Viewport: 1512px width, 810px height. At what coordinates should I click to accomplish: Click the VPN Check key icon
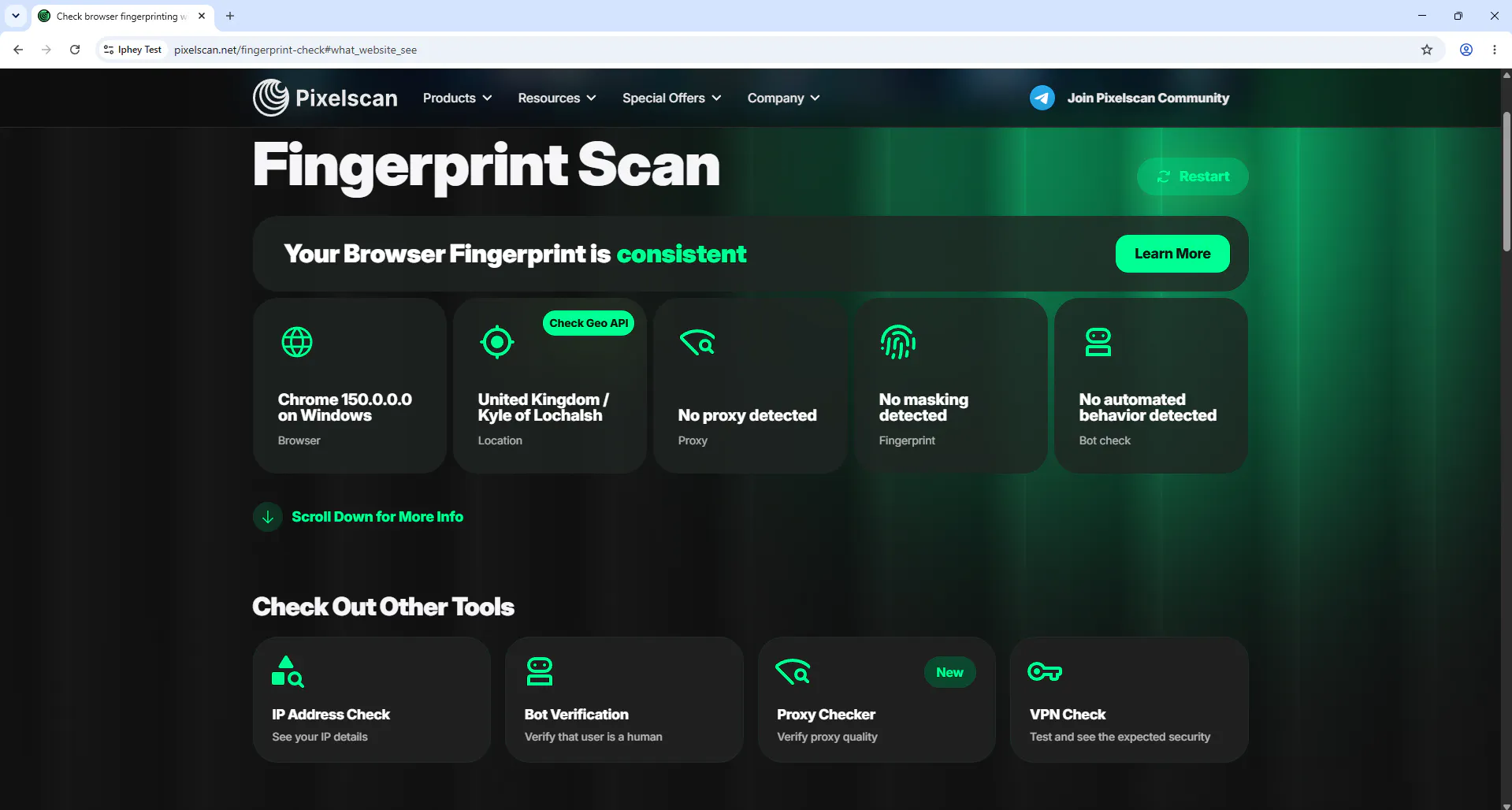(x=1045, y=671)
